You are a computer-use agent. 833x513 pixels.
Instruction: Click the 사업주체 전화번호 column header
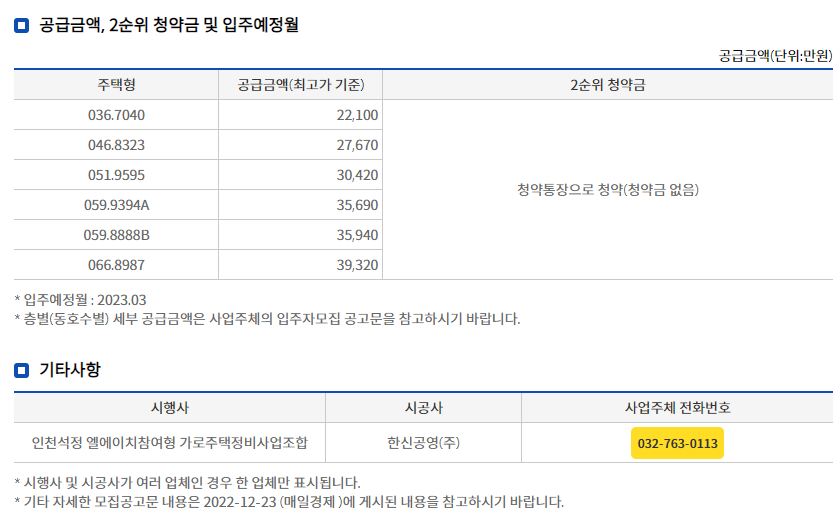(677, 408)
